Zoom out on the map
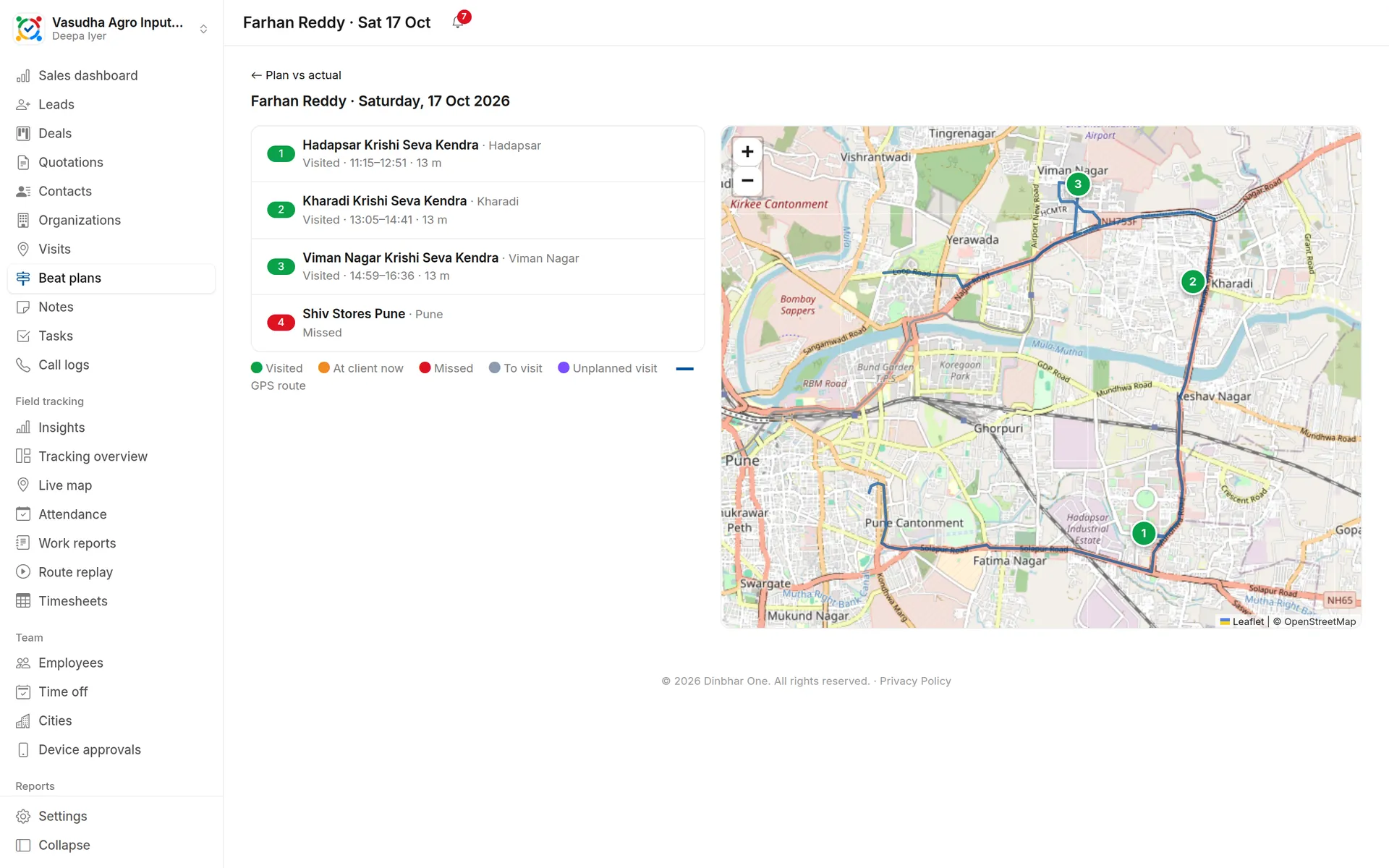Viewport: 1389px width, 868px height. [x=747, y=181]
